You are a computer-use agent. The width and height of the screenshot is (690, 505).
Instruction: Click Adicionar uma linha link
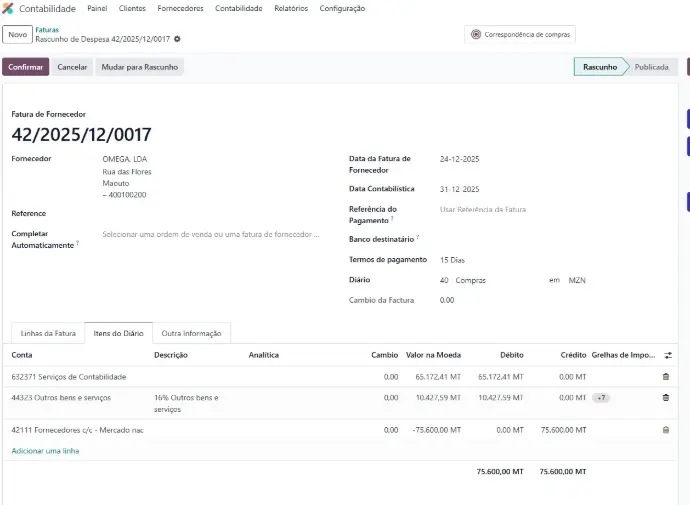click(45, 451)
